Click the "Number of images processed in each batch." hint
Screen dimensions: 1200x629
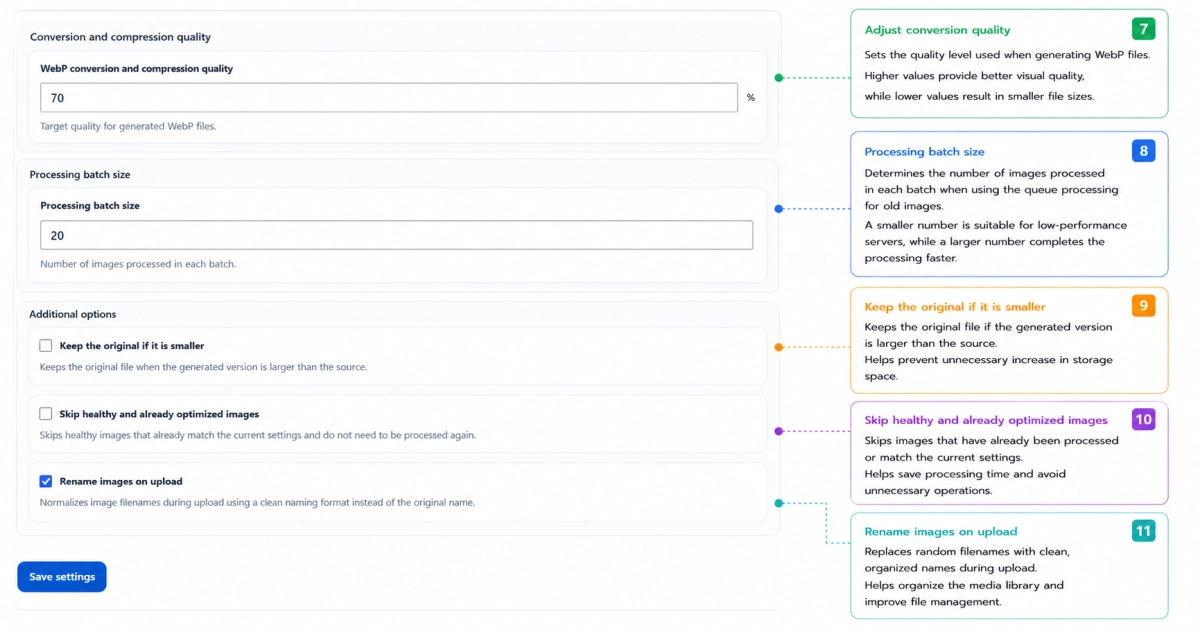pos(138,264)
